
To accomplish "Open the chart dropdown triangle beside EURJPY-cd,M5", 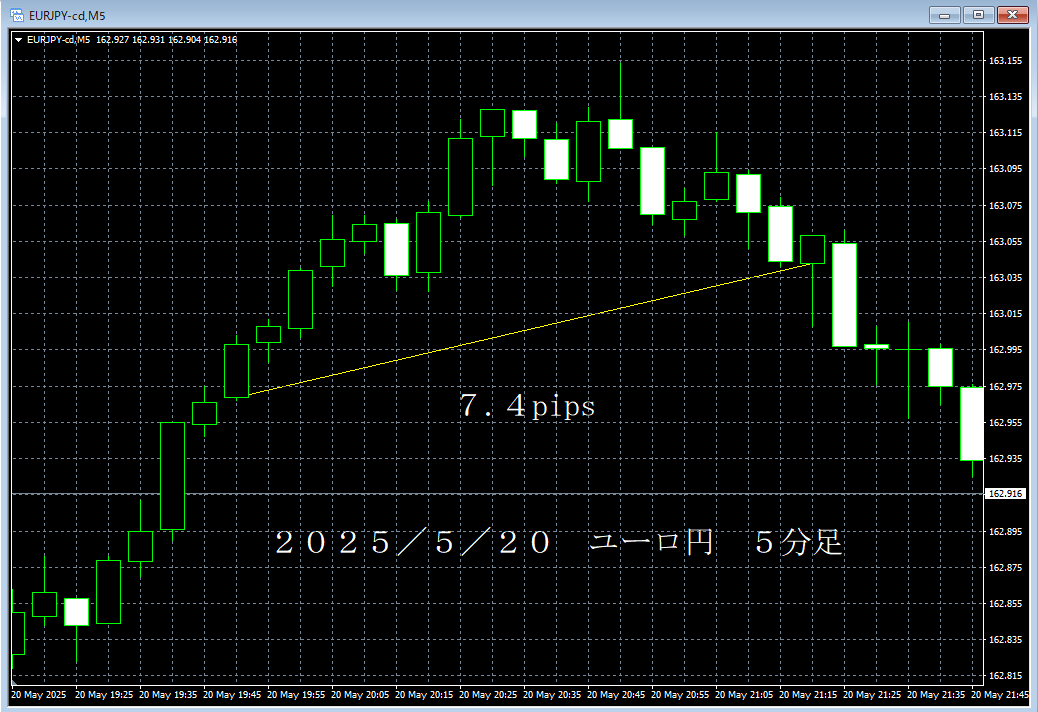I will [x=19, y=40].
